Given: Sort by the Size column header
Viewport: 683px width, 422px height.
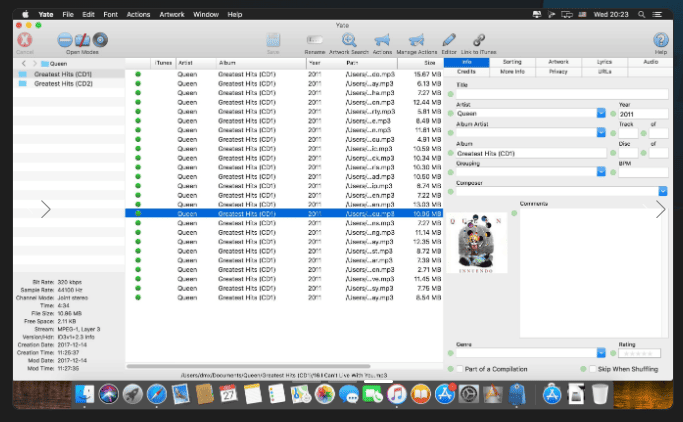Looking at the screenshot, I should pos(420,63).
